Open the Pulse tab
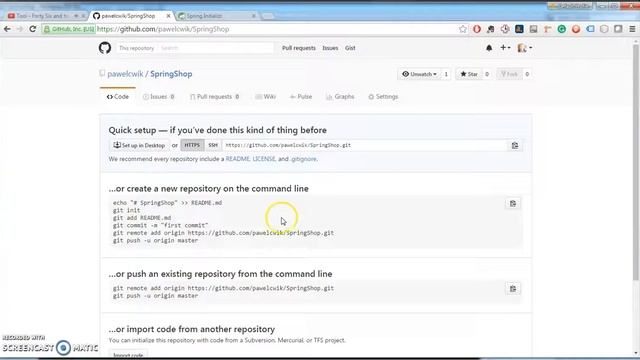 coord(301,97)
